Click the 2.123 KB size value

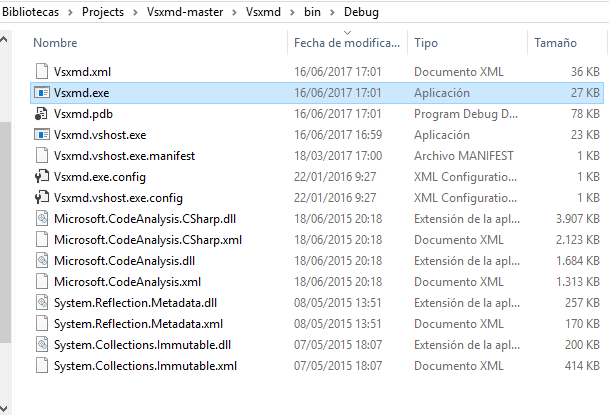click(578, 240)
